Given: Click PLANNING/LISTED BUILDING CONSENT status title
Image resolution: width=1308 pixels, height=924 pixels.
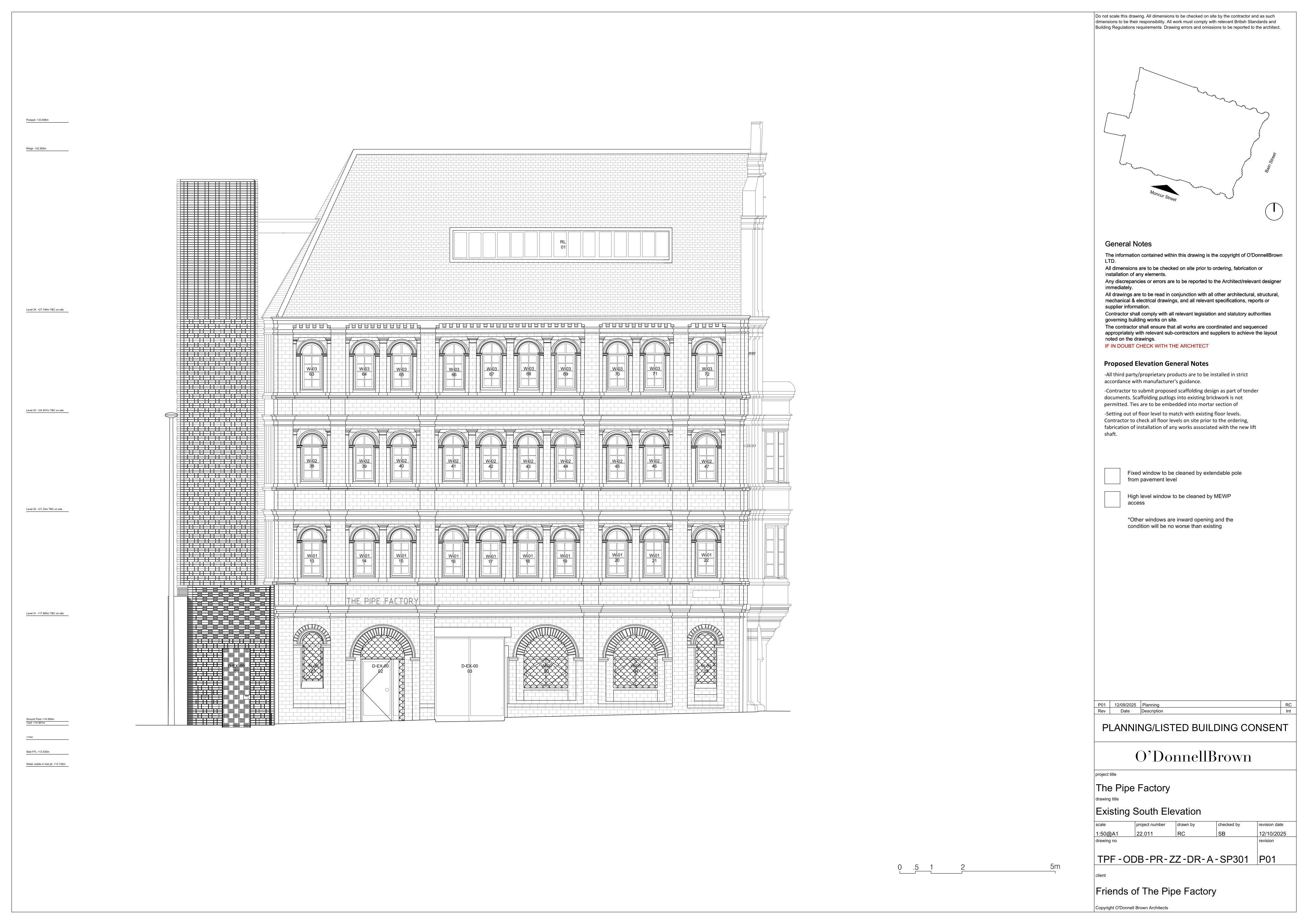Looking at the screenshot, I should (1195, 728).
